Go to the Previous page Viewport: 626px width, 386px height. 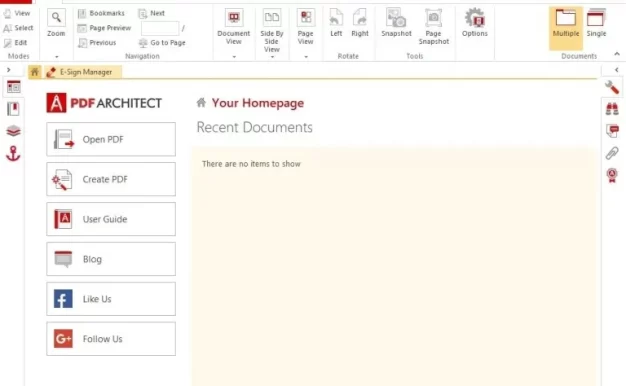click(97, 43)
